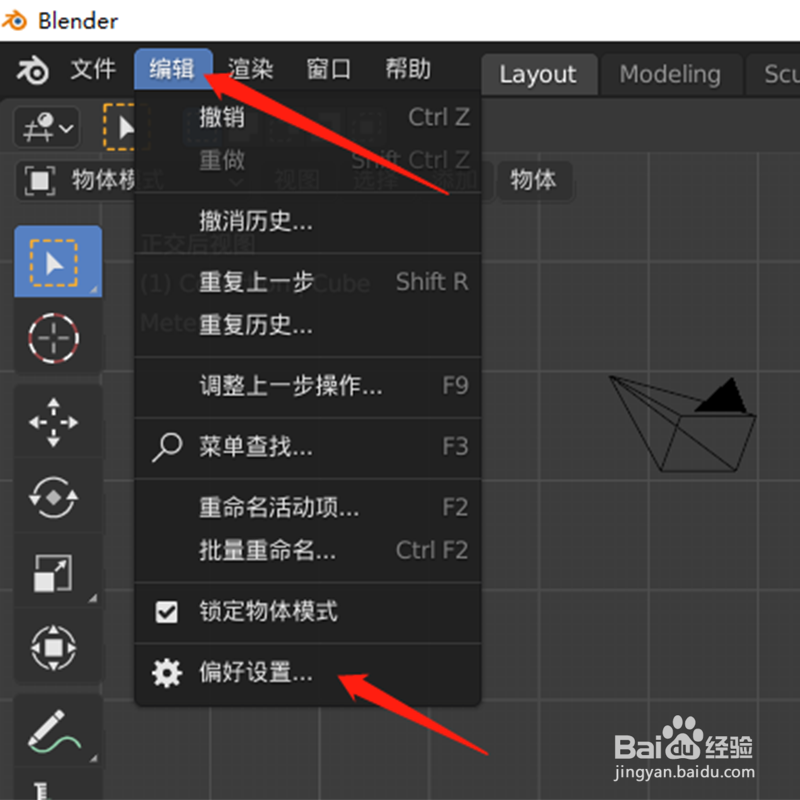The height and width of the screenshot is (800, 800).
Task: Click the select box tool-settings icon
Action: tap(119, 127)
